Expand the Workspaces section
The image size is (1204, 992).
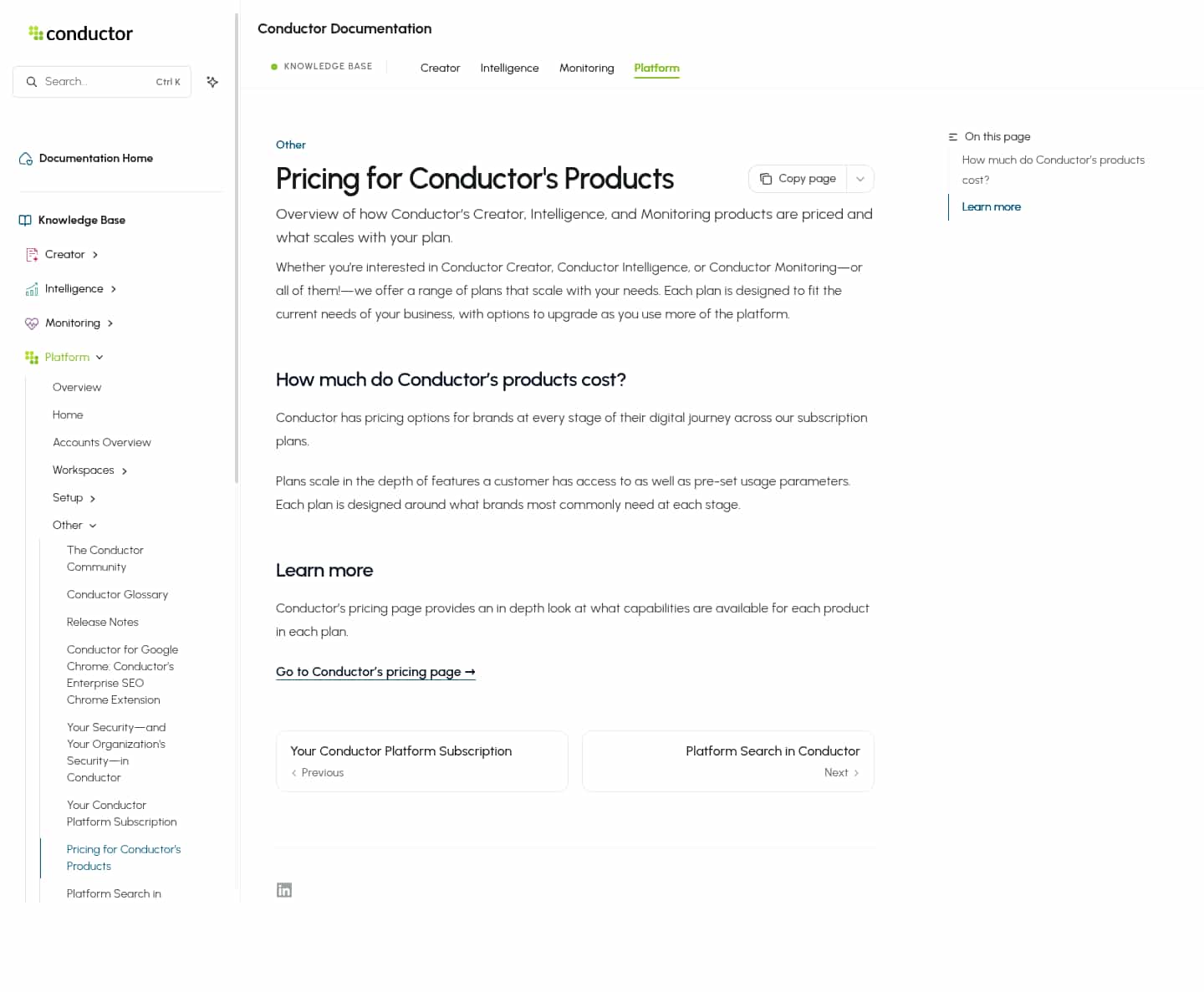point(125,471)
